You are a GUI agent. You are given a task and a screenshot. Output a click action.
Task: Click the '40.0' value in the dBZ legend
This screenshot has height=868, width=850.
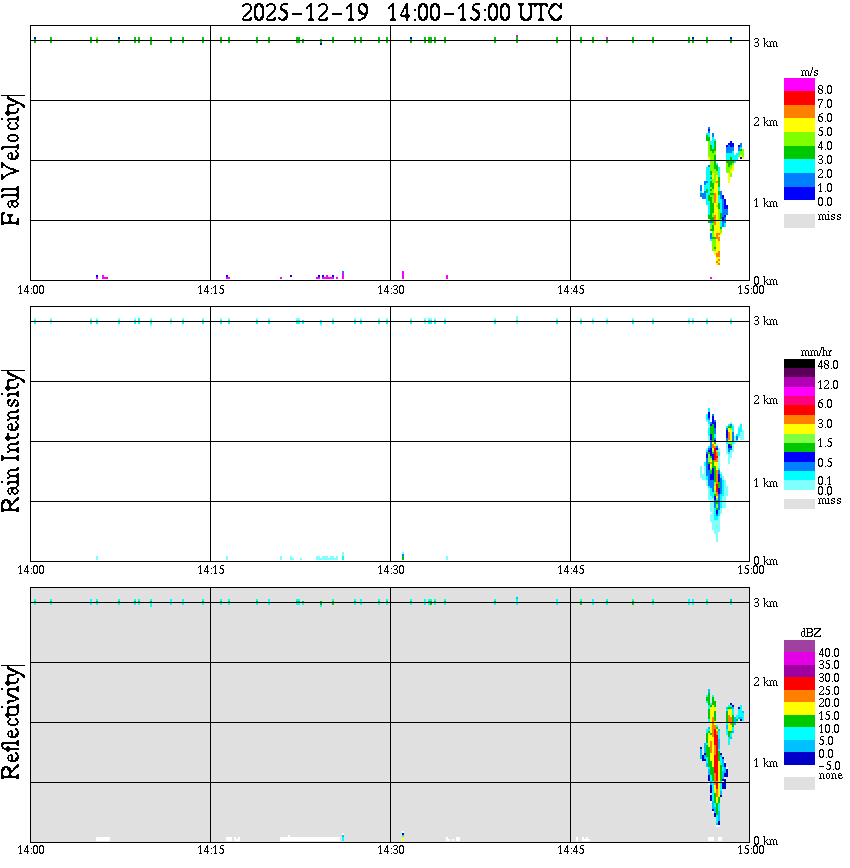click(x=828, y=653)
